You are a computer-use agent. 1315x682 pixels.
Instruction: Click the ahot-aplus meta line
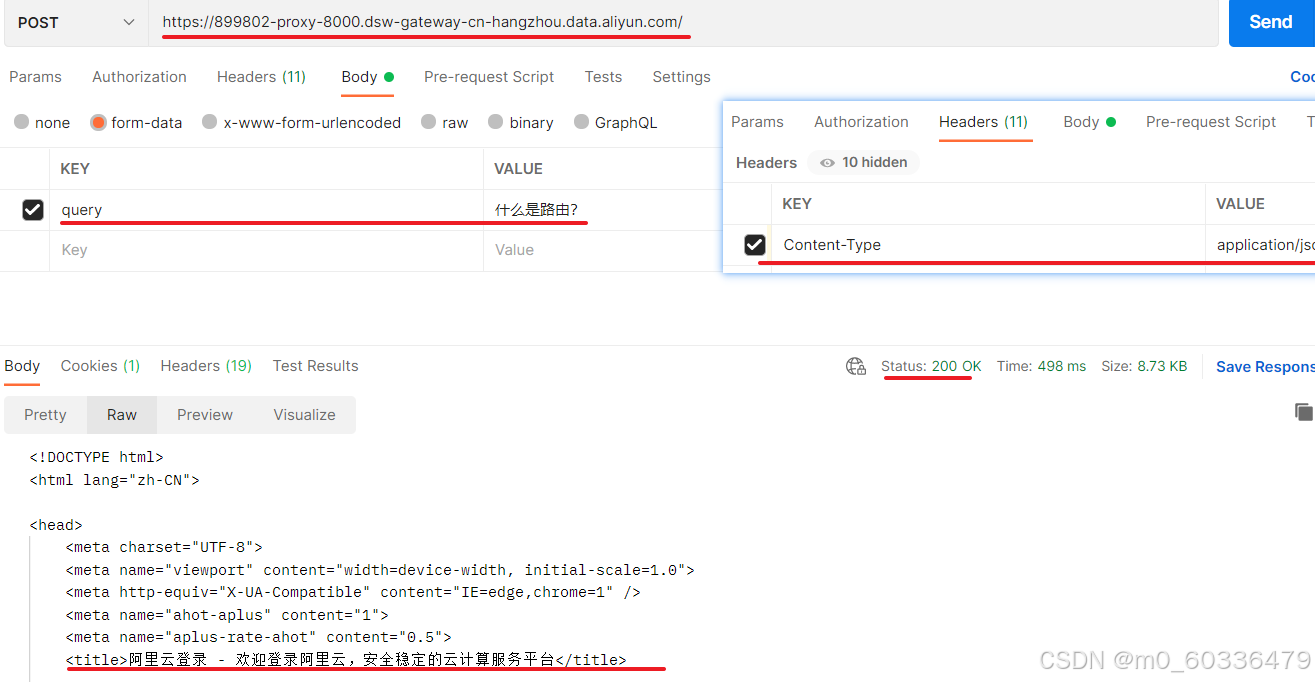[227, 615]
